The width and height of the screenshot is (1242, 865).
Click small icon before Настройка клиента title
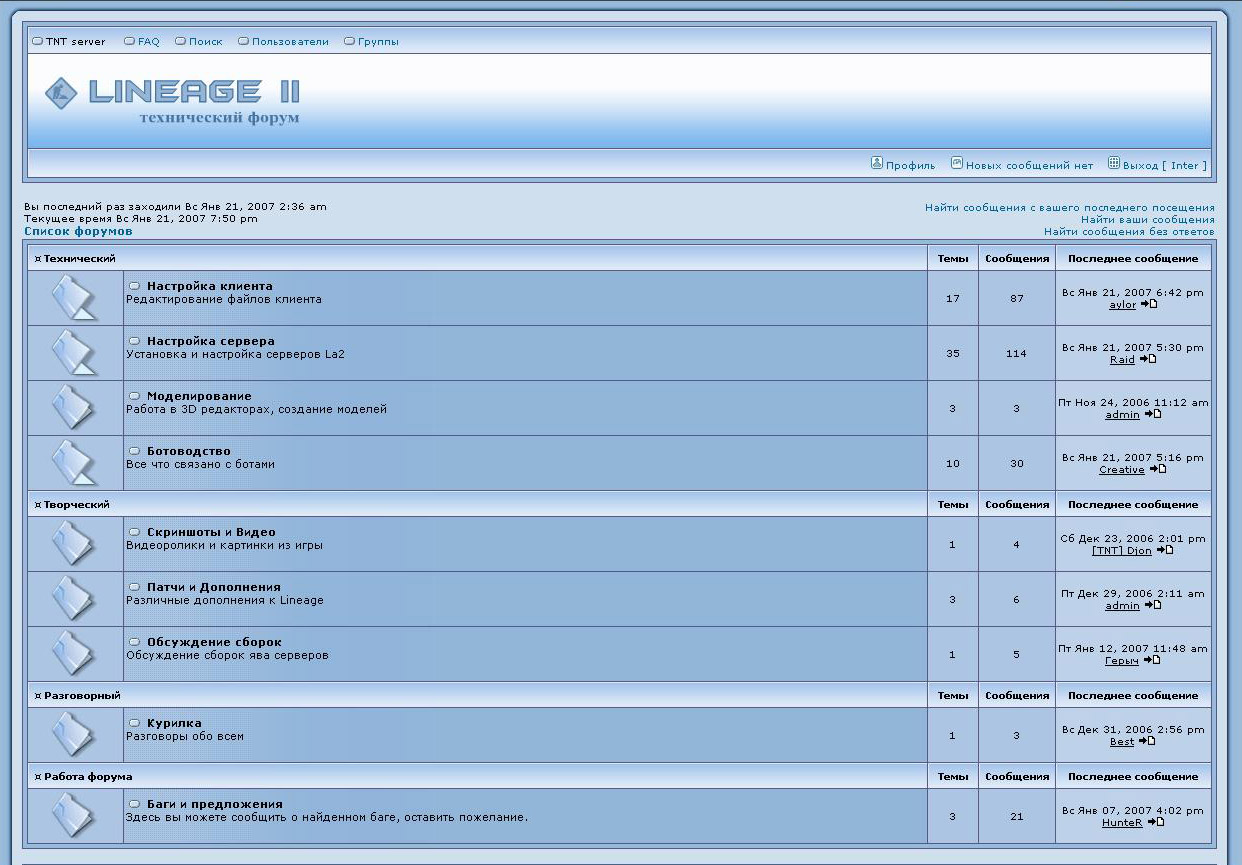coord(135,286)
